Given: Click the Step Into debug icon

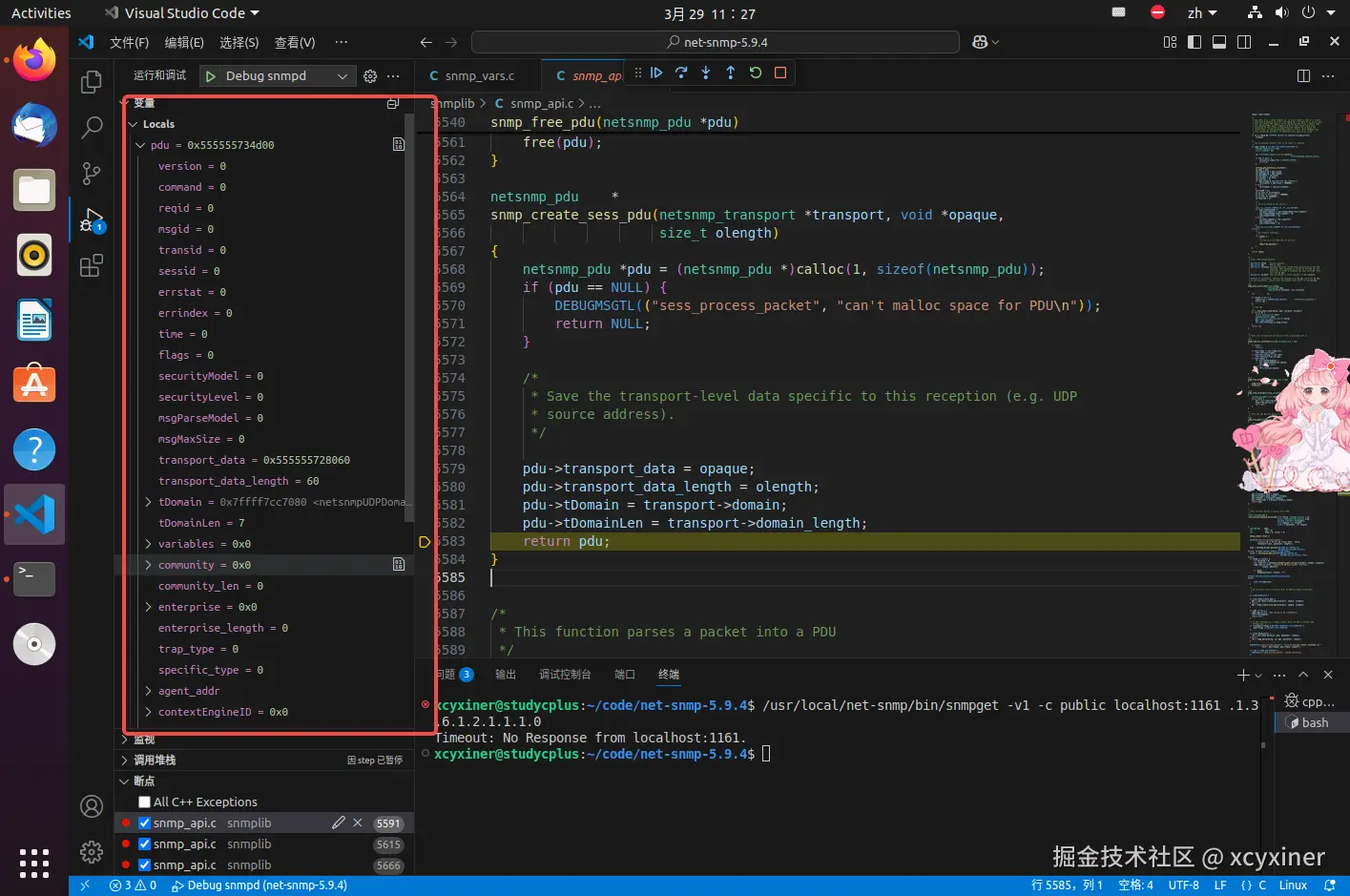Looking at the screenshot, I should [x=706, y=73].
